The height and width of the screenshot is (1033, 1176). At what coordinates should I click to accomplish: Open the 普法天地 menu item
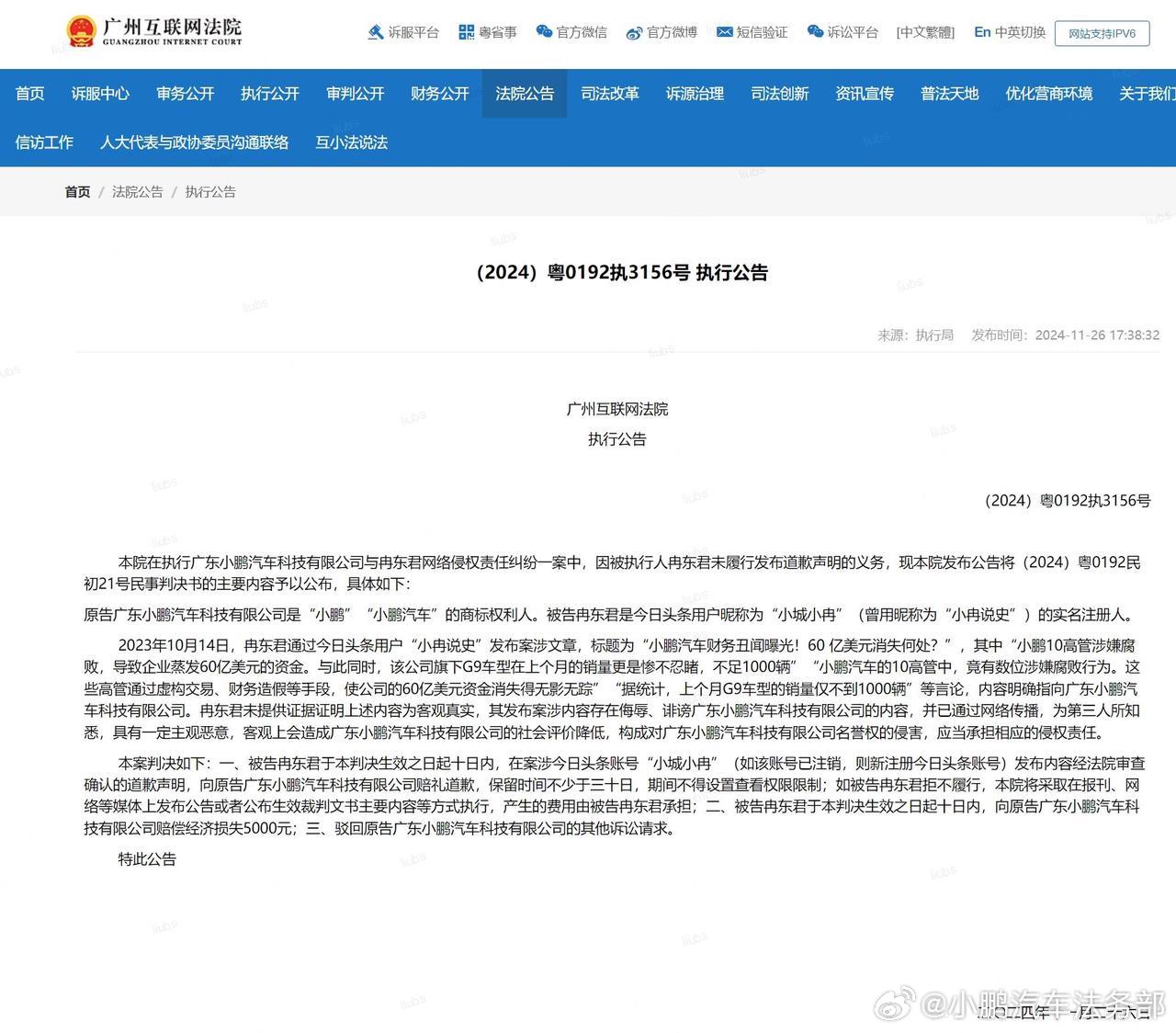click(950, 93)
